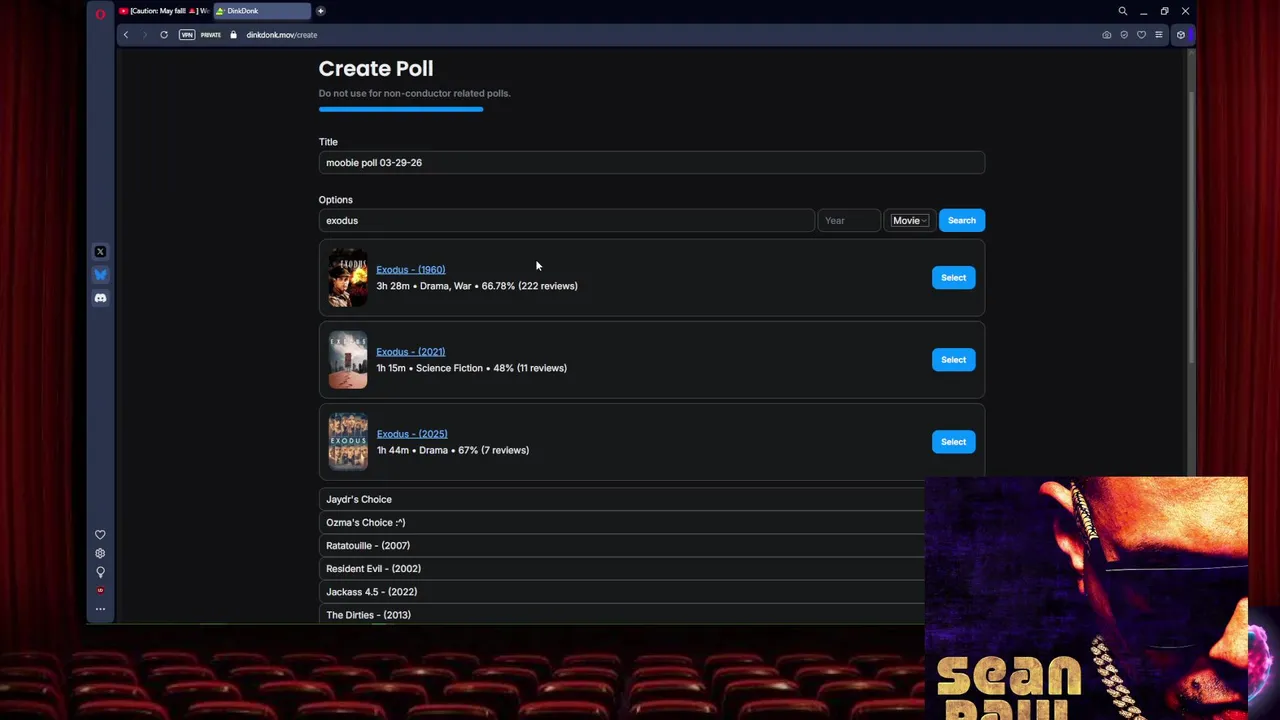
Task: Go back with the browser back arrow
Action: [126, 35]
